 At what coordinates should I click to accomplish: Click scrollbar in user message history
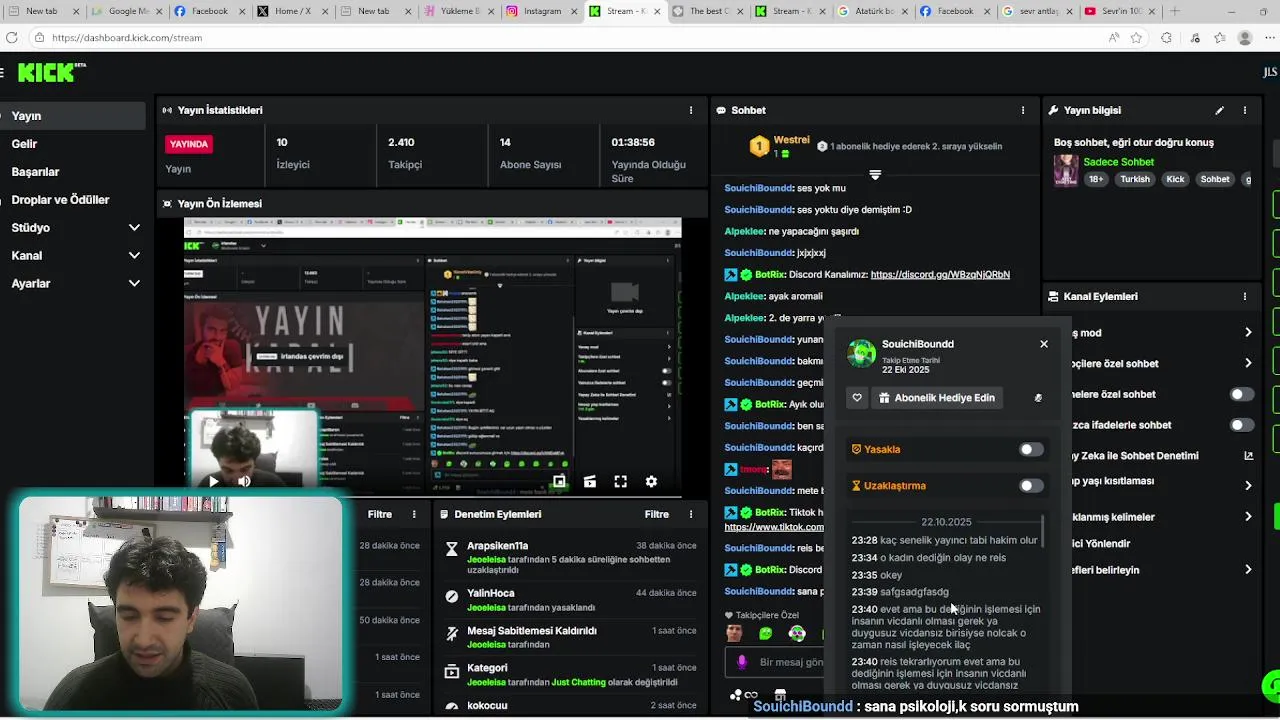1043,532
